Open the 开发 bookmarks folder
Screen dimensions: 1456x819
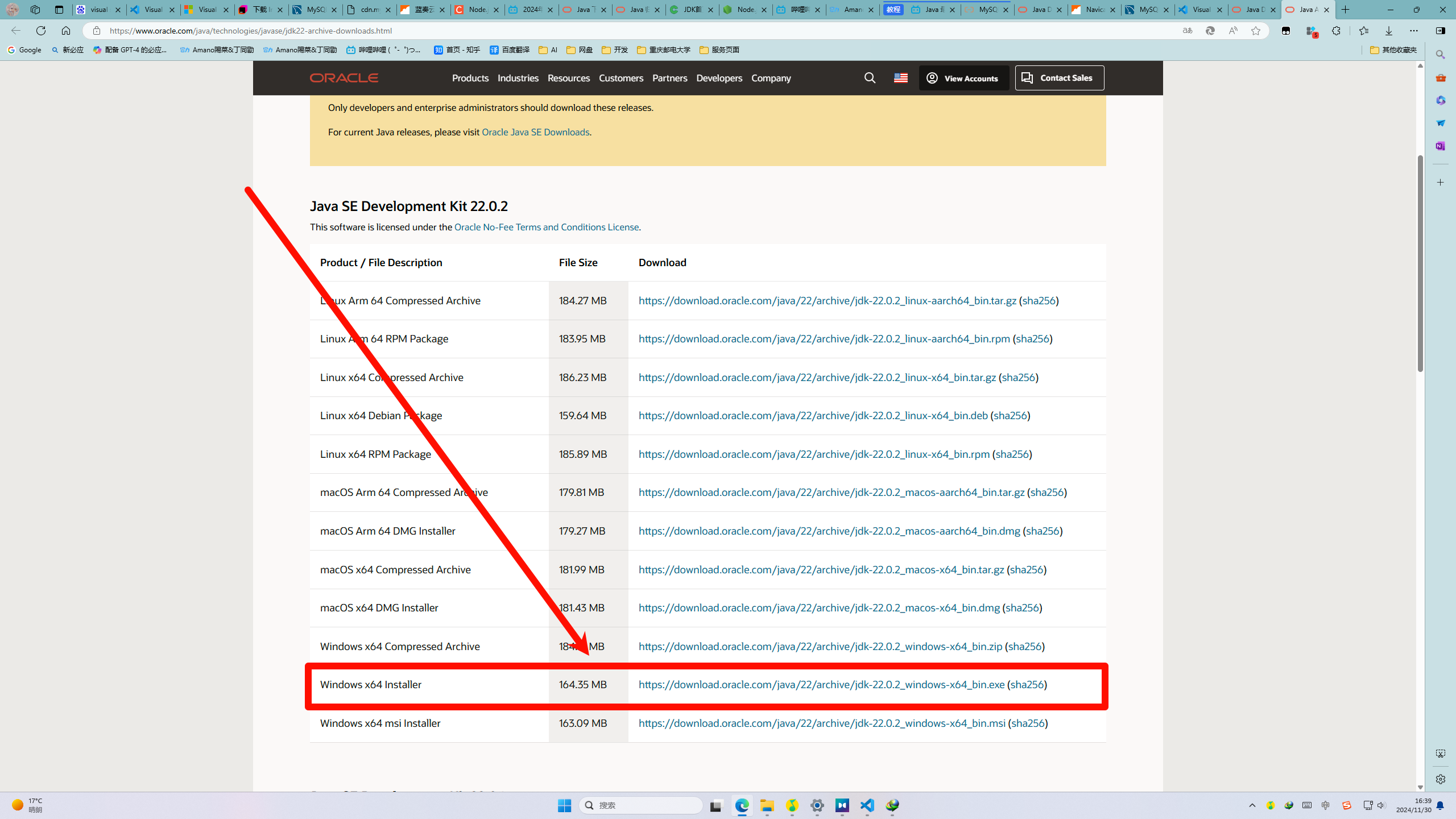(x=614, y=50)
